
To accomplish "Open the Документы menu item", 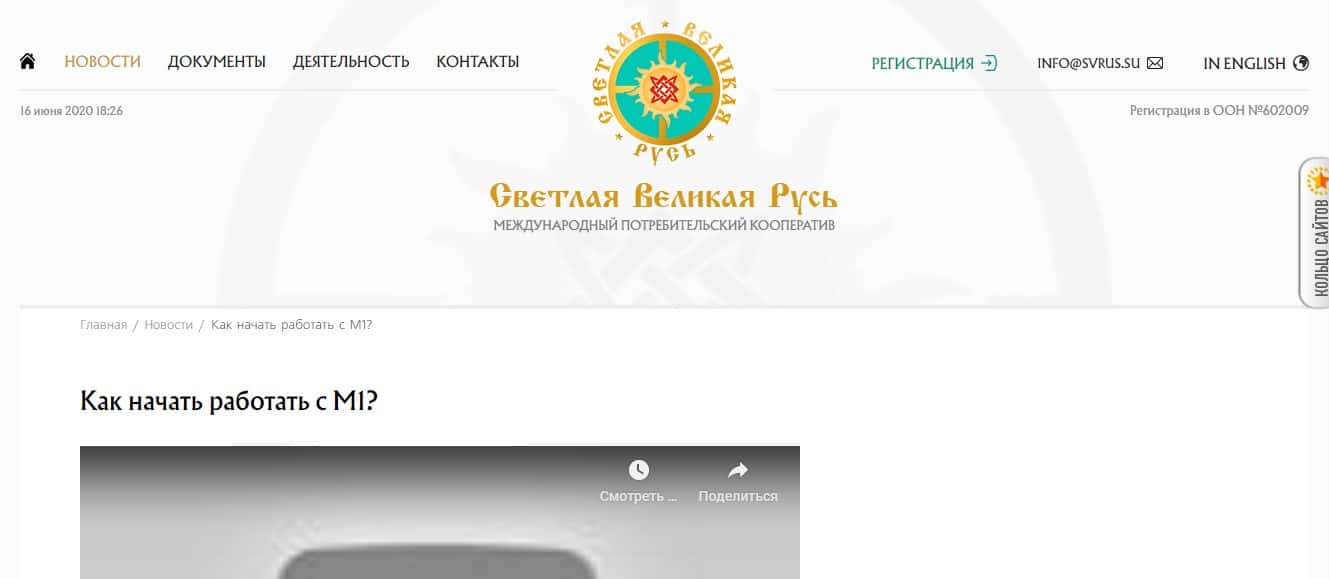I will coord(217,62).
